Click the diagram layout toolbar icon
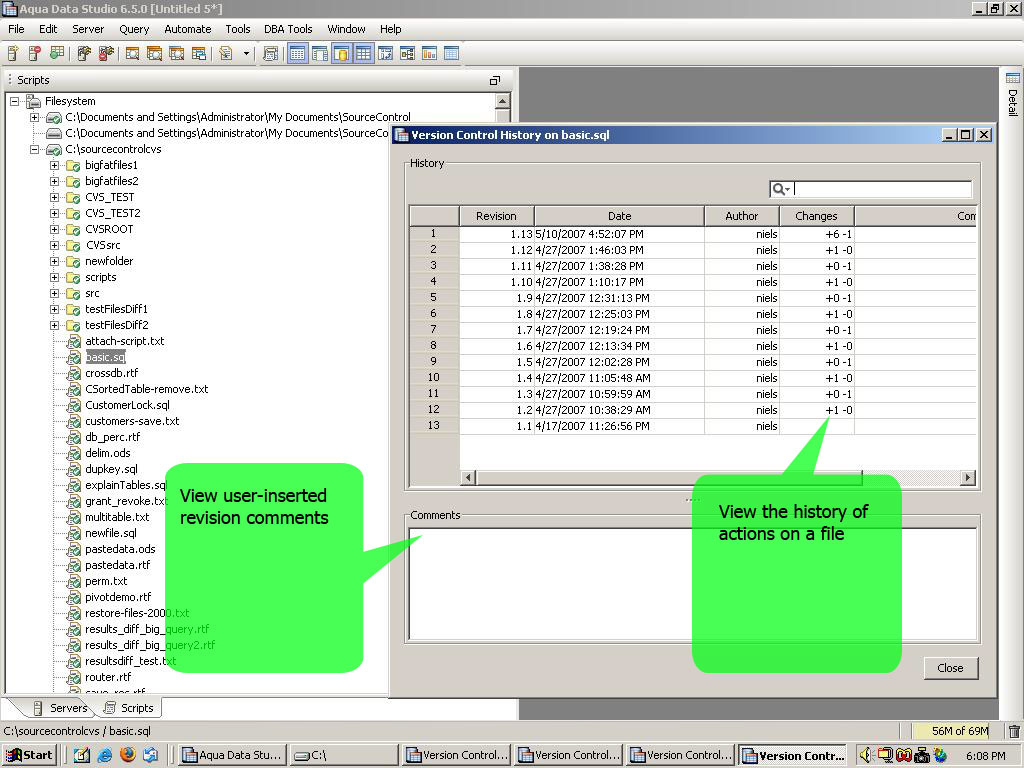This screenshot has height=768, width=1024. 408,54
